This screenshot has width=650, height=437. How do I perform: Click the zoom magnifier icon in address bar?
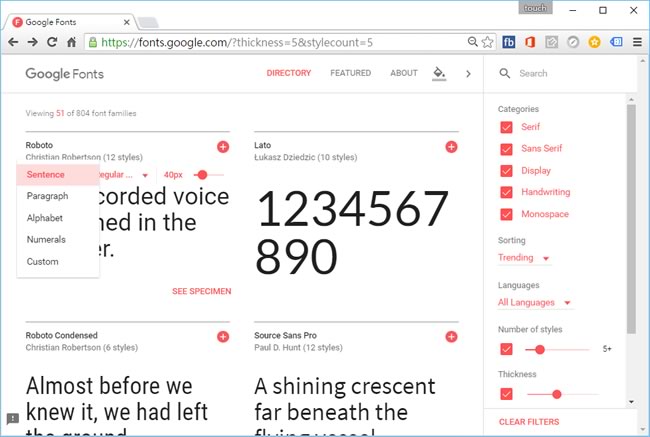tap(472, 41)
